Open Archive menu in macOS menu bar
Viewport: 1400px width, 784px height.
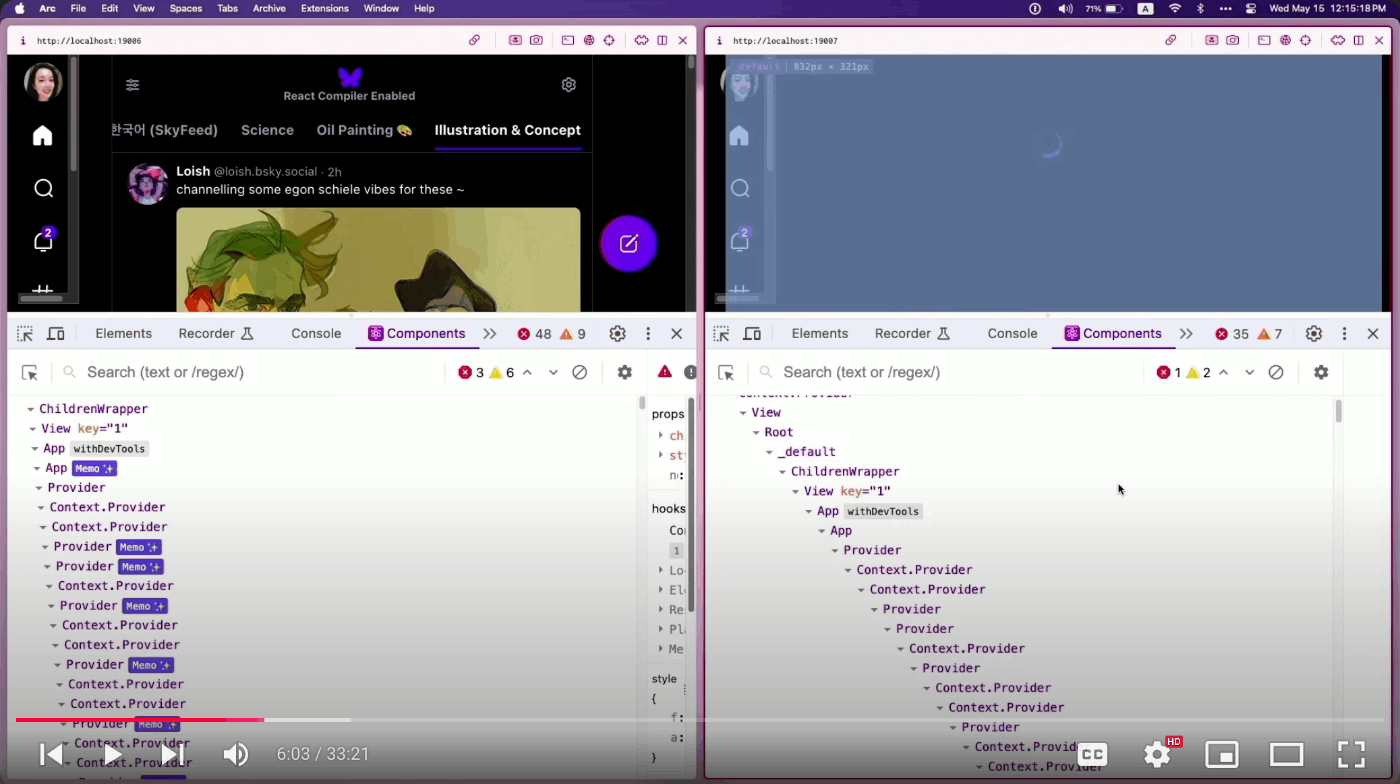coord(268,8)
